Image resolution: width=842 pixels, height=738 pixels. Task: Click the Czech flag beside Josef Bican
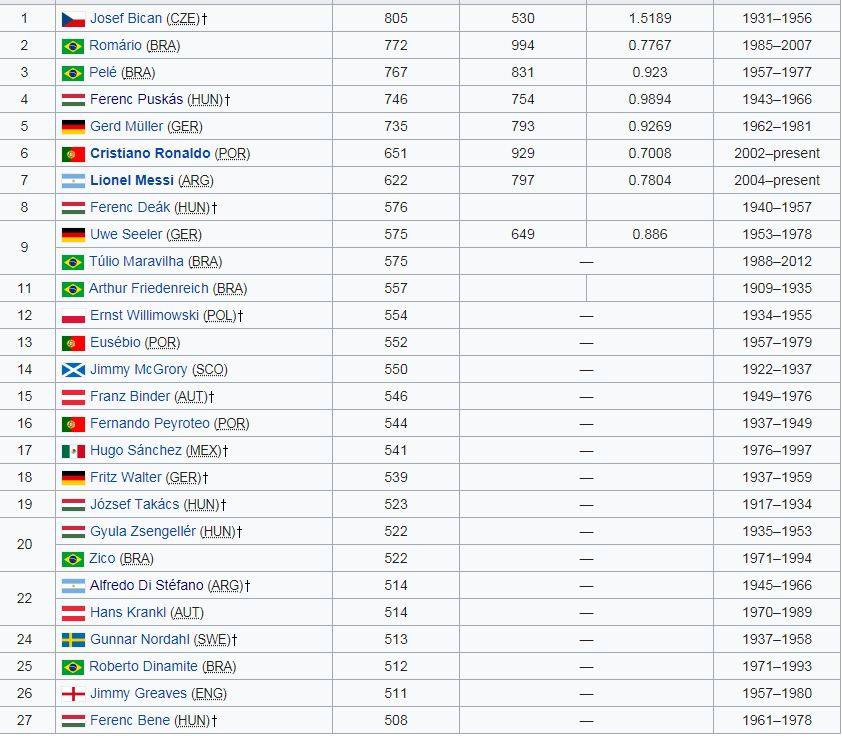(73, 19)
